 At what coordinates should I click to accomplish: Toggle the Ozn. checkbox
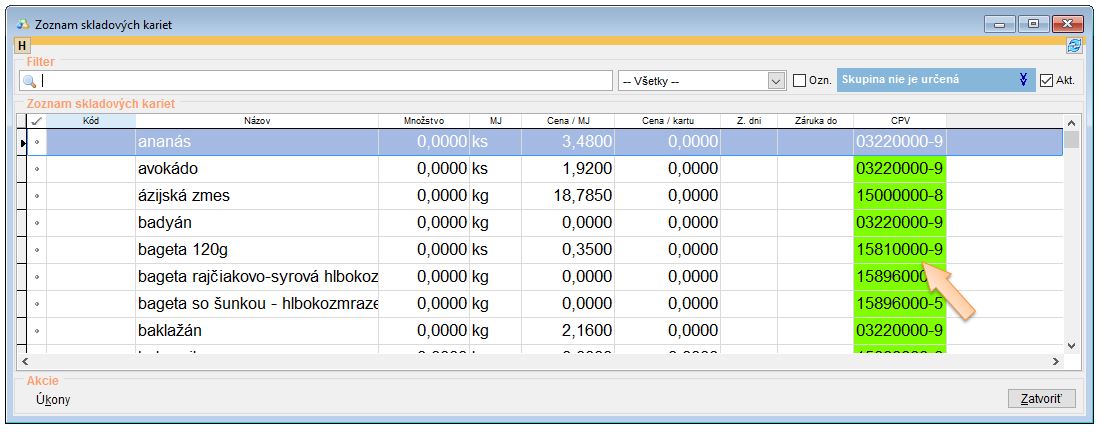coord(800,80)
